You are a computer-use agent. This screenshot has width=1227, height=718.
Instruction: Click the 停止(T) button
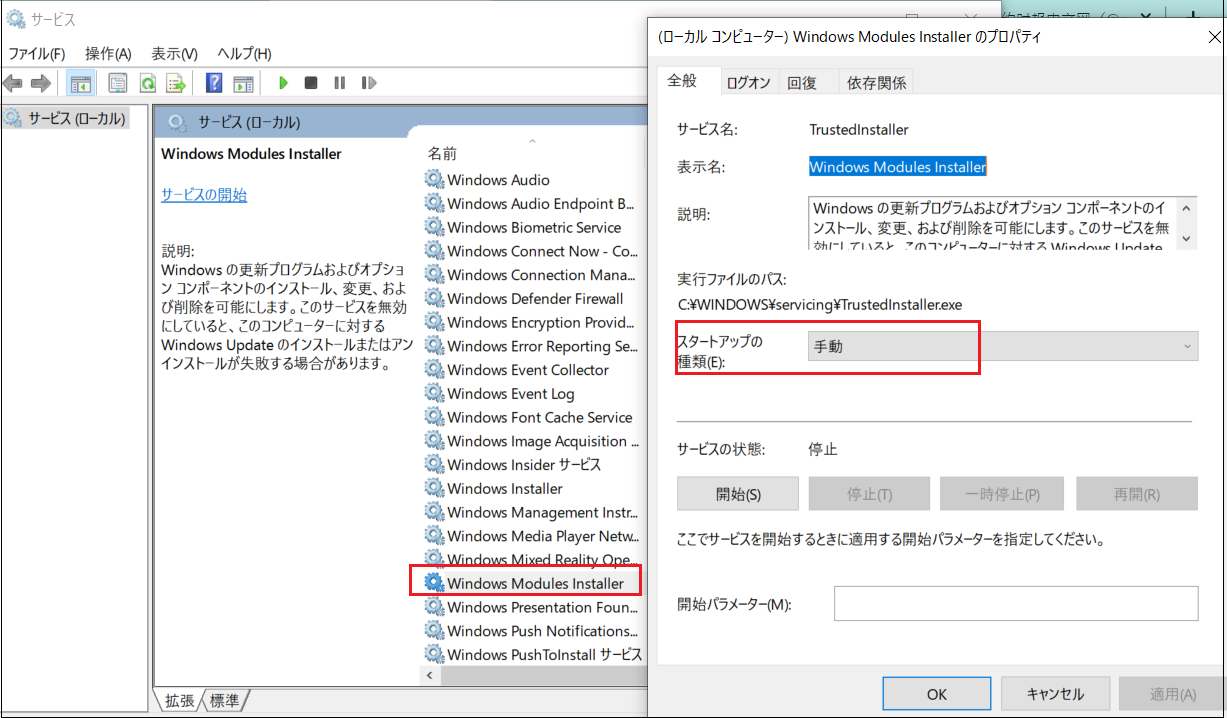[x=869, y=494]
